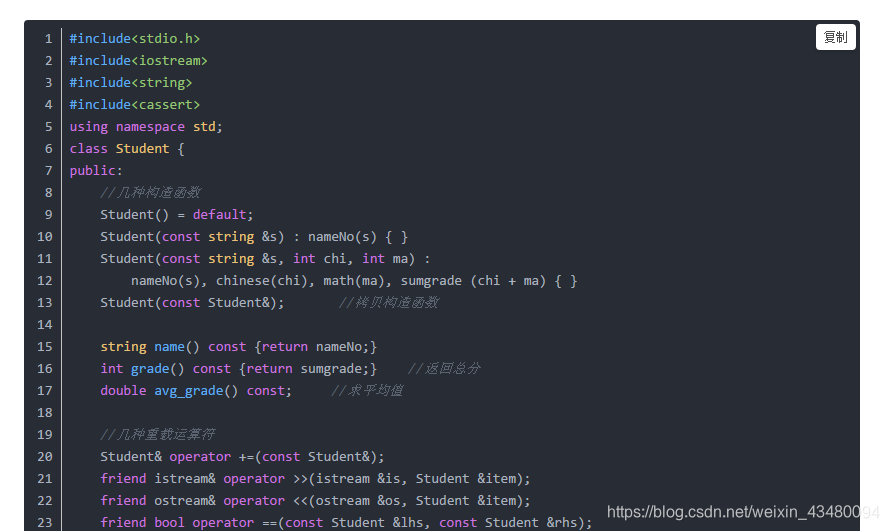The height and width of the screenshot is (531, 889).
Task: Click 'friend bool operator ==' line
Action: tap(346, 522)
